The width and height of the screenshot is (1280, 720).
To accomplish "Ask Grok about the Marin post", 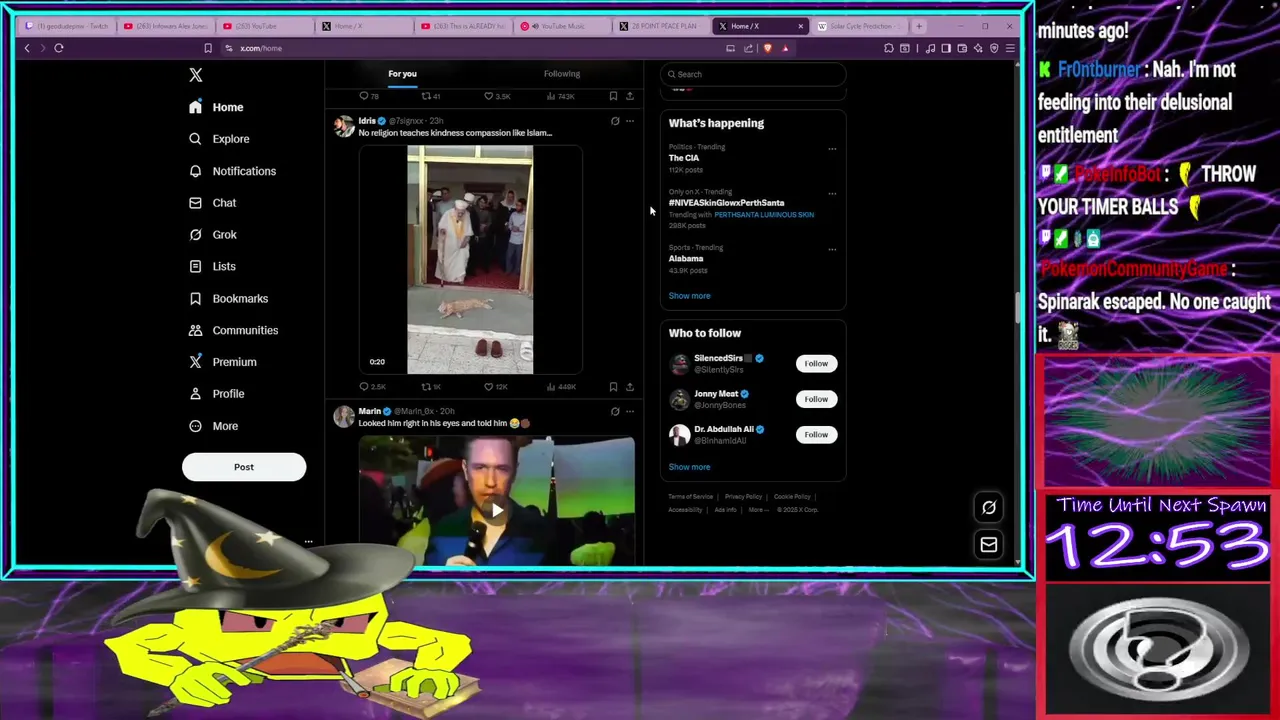I will 615,411.
